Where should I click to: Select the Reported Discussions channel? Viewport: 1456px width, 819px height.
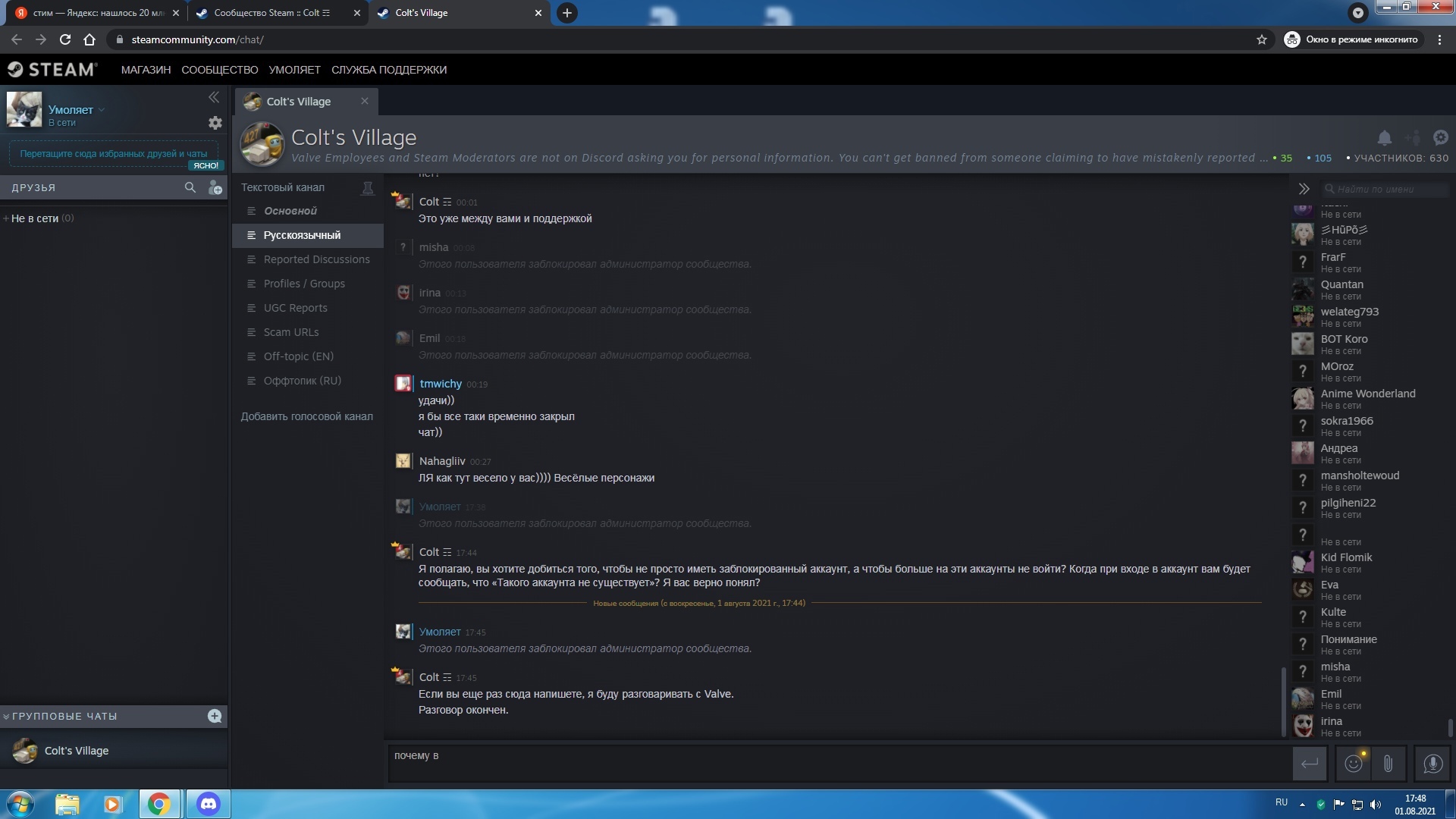(316, 259)
